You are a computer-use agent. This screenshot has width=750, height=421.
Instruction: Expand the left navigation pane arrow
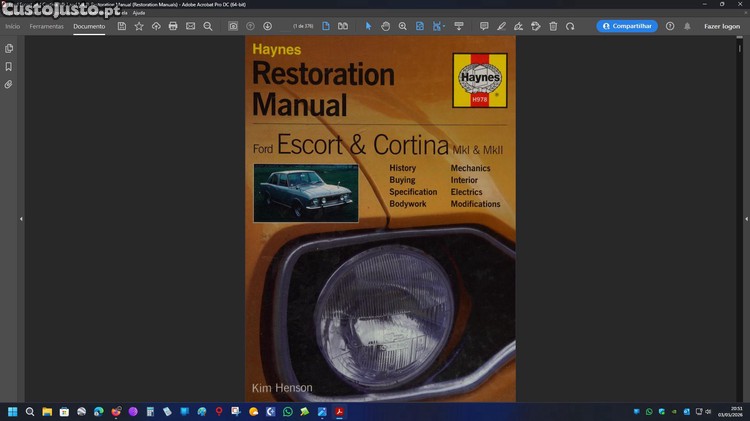21,219
